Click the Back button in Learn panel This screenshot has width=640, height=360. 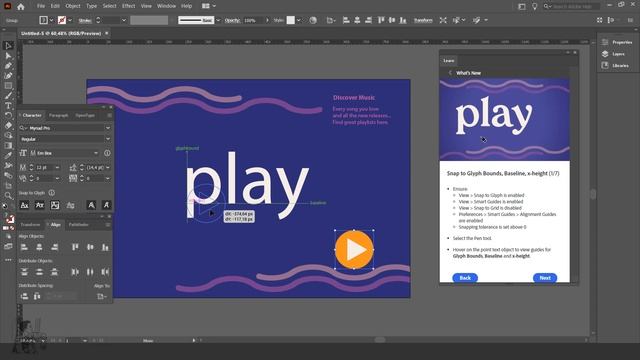(465, 278)
